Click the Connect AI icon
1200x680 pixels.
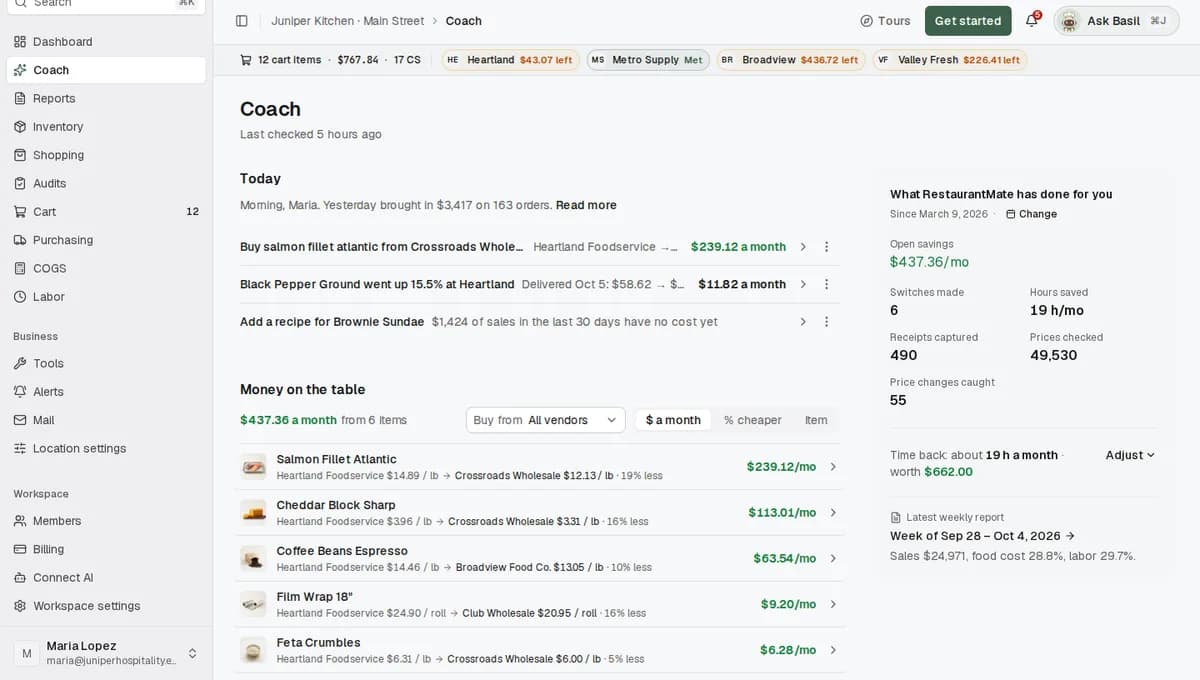tap(20, 577)
